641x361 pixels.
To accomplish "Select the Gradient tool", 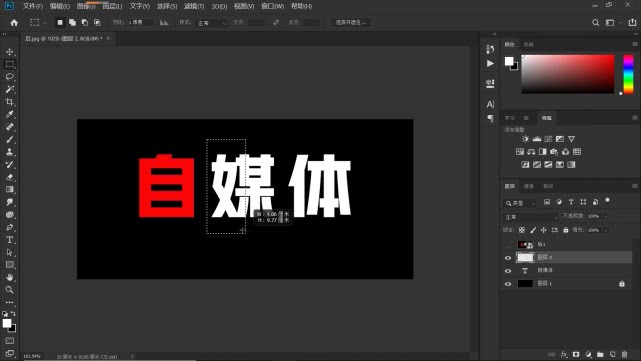I will pos(10,189).
